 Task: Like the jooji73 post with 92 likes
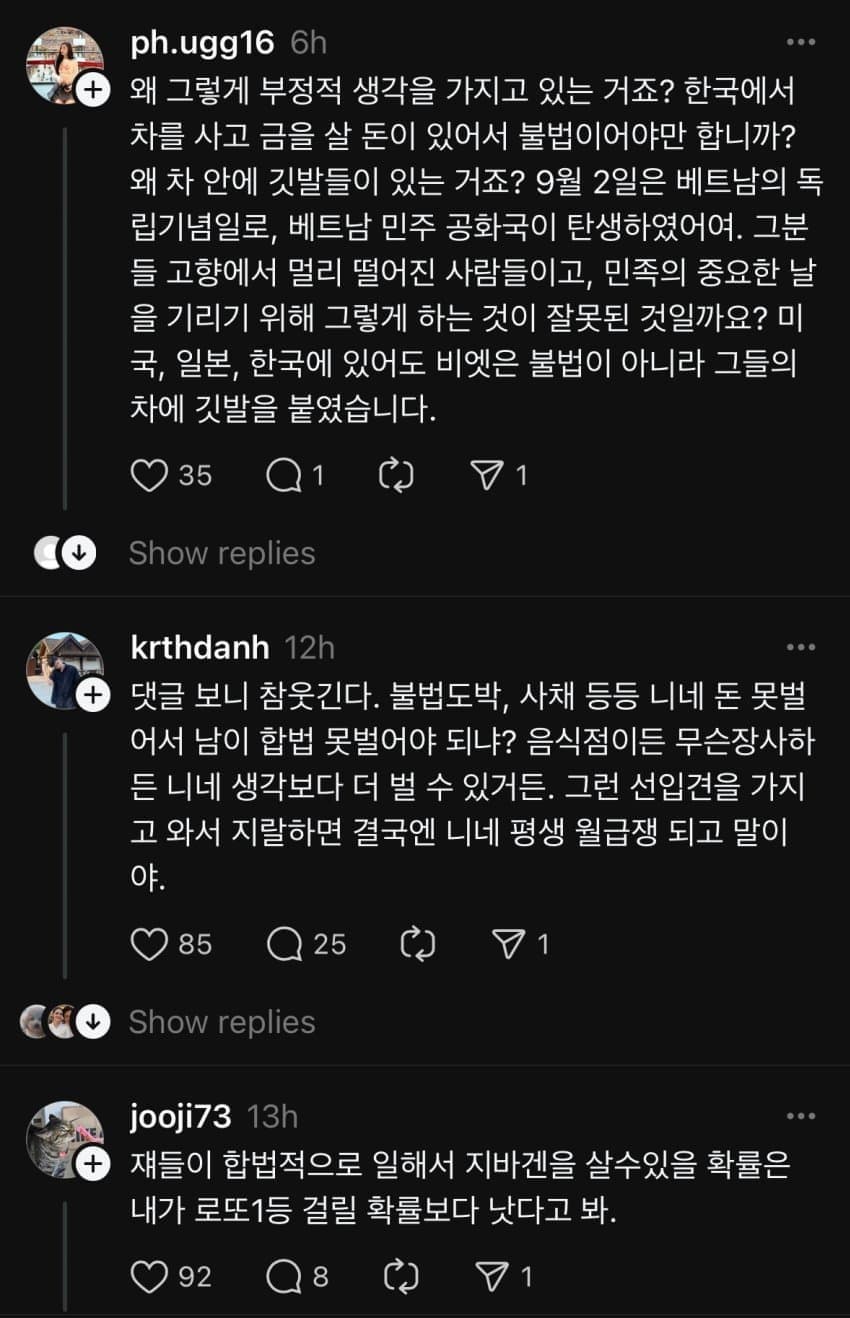[149, 1276]
